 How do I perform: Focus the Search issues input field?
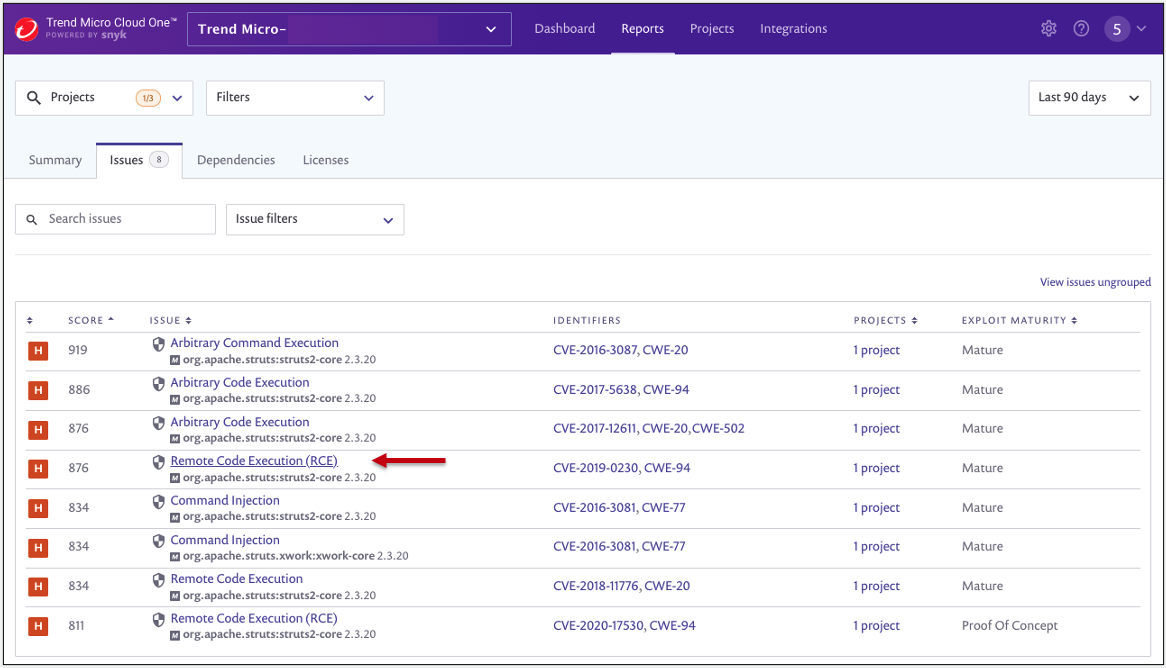[x=115, y=219]
